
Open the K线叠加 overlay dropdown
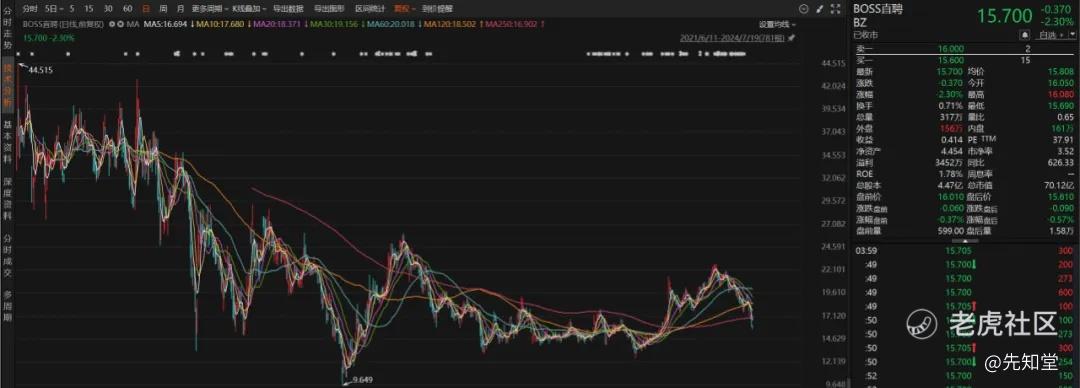coord(249,9)
